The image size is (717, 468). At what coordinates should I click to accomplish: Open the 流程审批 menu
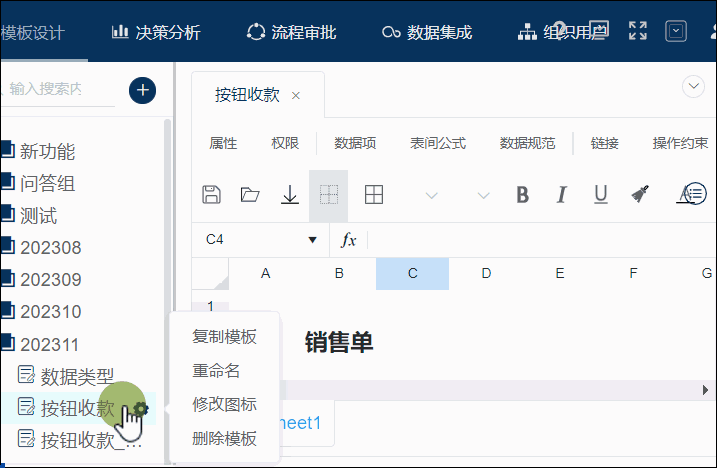click(291, 32)
